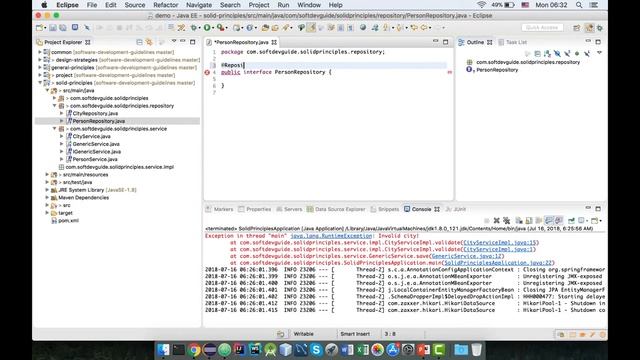
Task: Select GenericService.java in Project Explorer
Action: click(96, 144)
